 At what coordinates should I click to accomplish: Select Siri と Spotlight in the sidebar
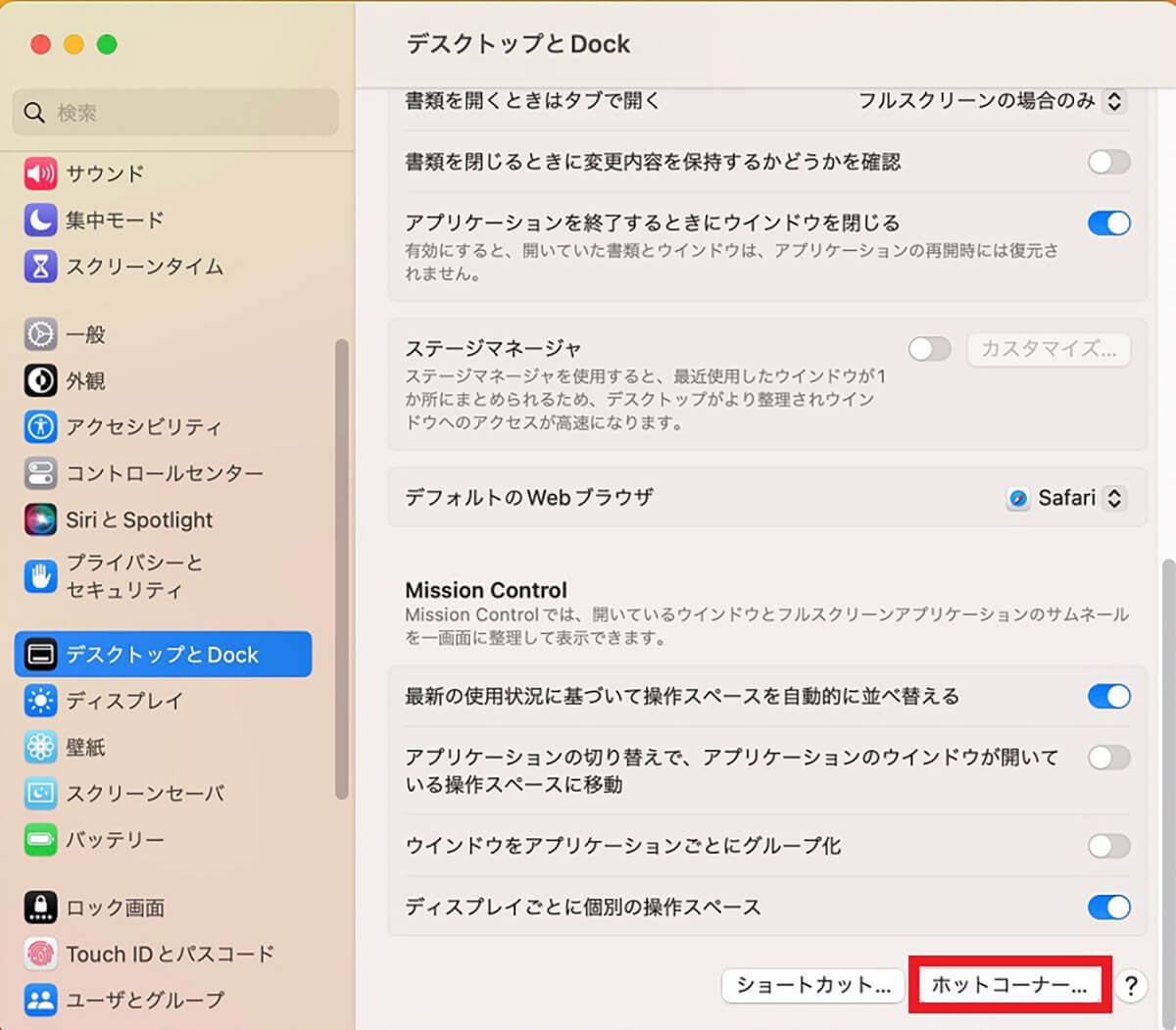[164, 519]
